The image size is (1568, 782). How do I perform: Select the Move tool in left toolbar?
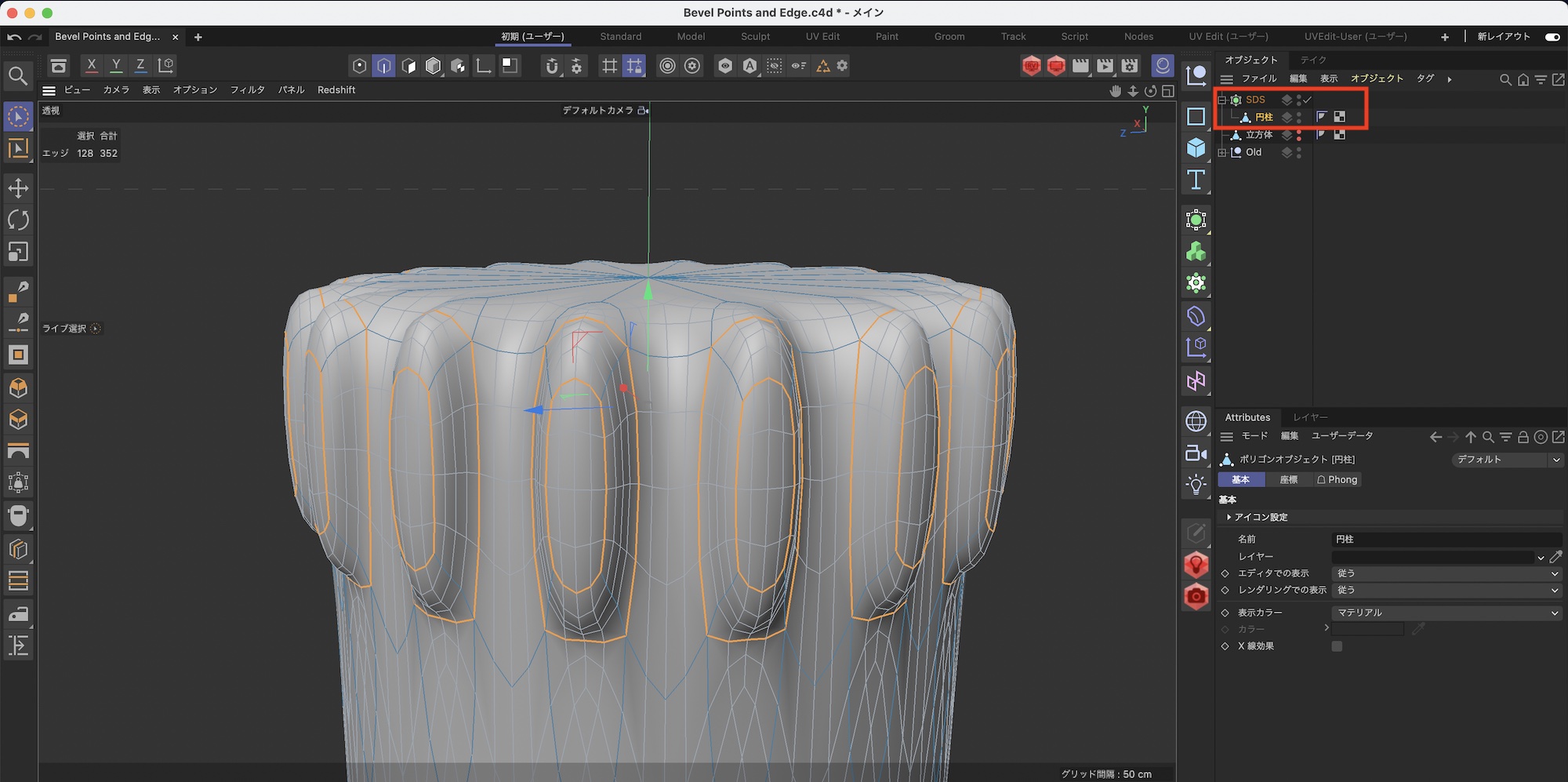18,188
